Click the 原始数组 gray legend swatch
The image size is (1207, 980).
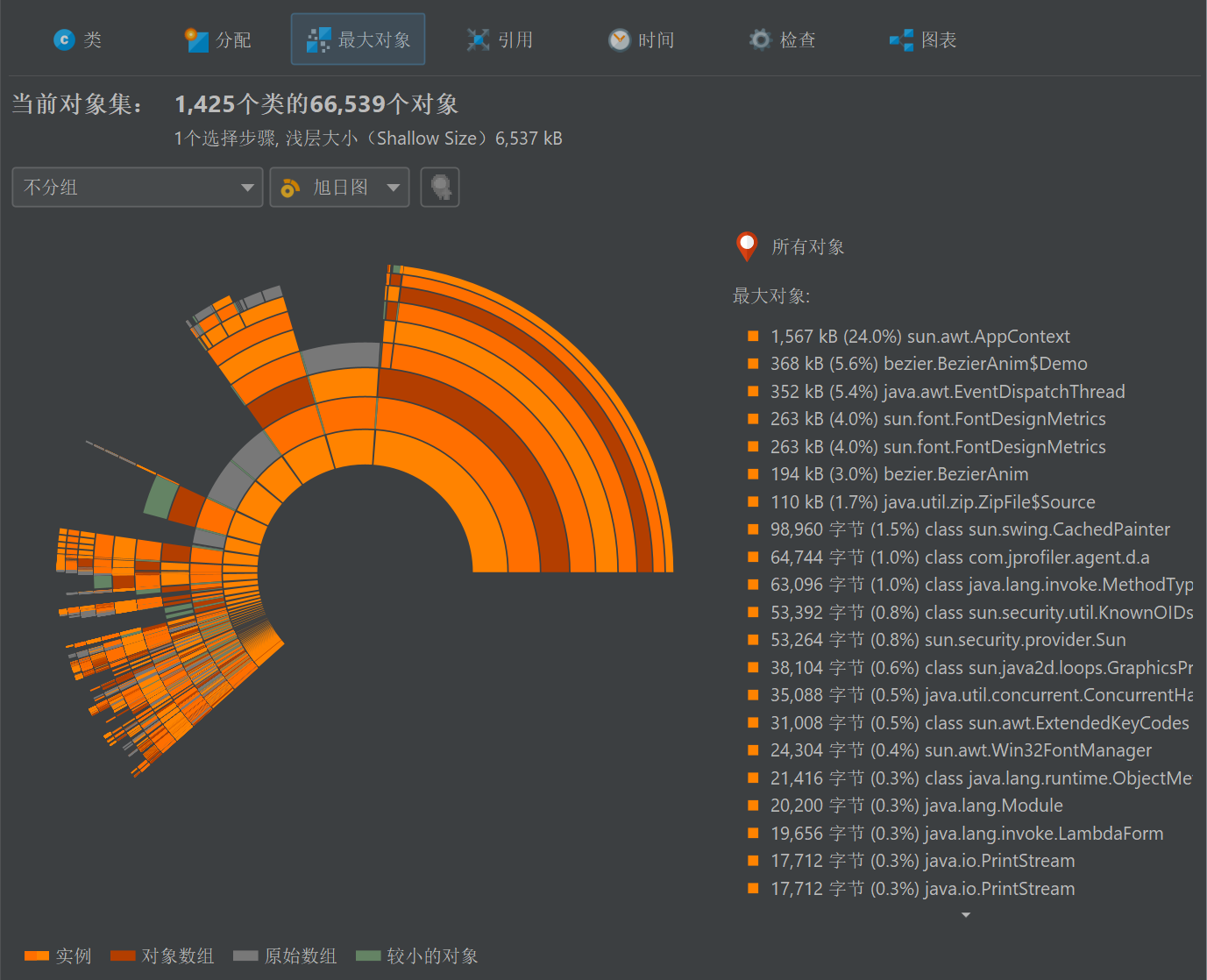(x=245, y=955)
